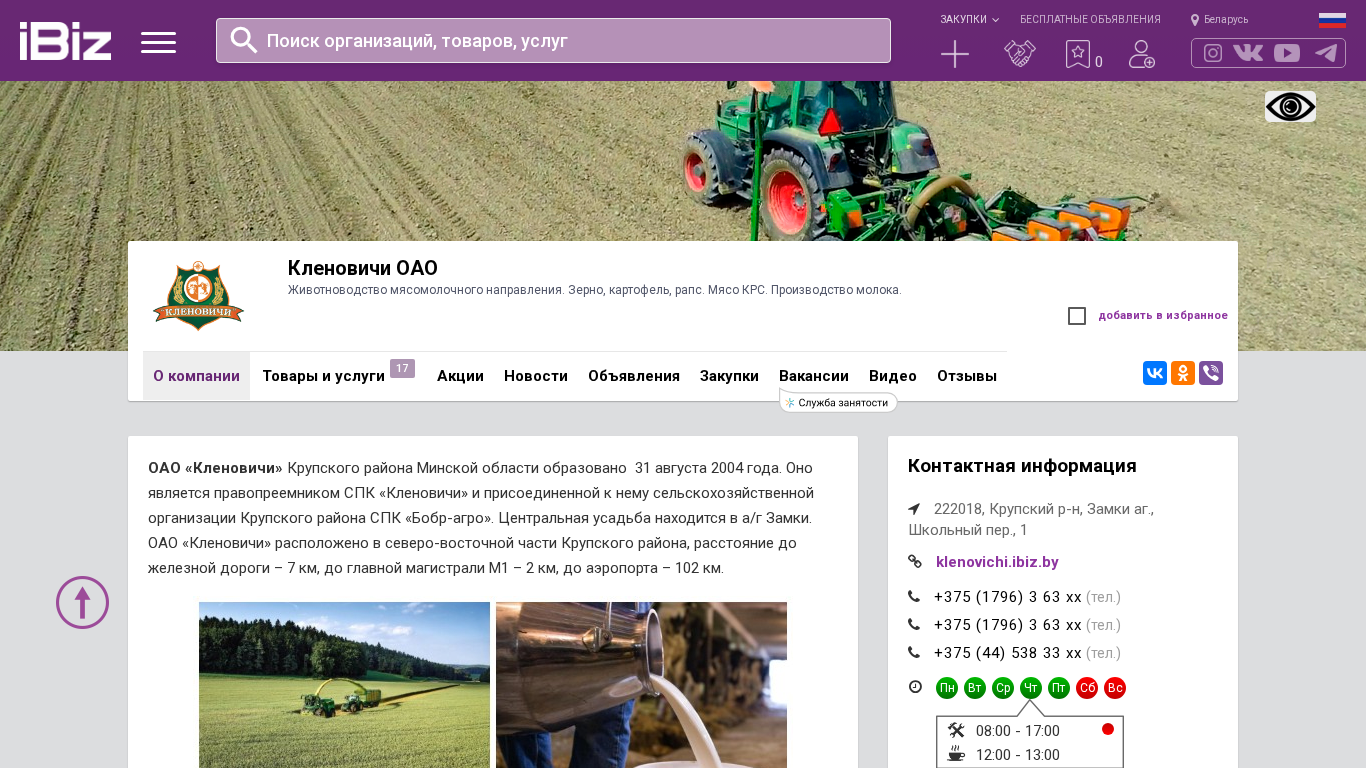Open iBiz Instagram page
Viewport: 1366px width, 768px height.
point(1213,53)
